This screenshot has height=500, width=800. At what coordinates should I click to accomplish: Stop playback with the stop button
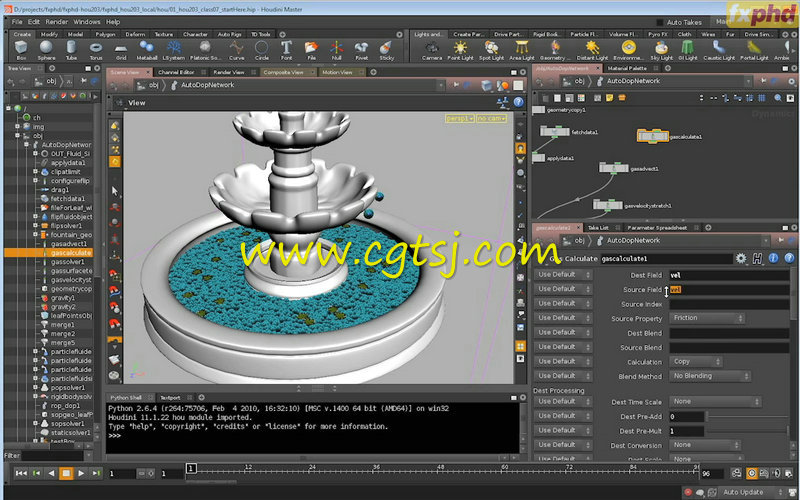tap(66, 473)
